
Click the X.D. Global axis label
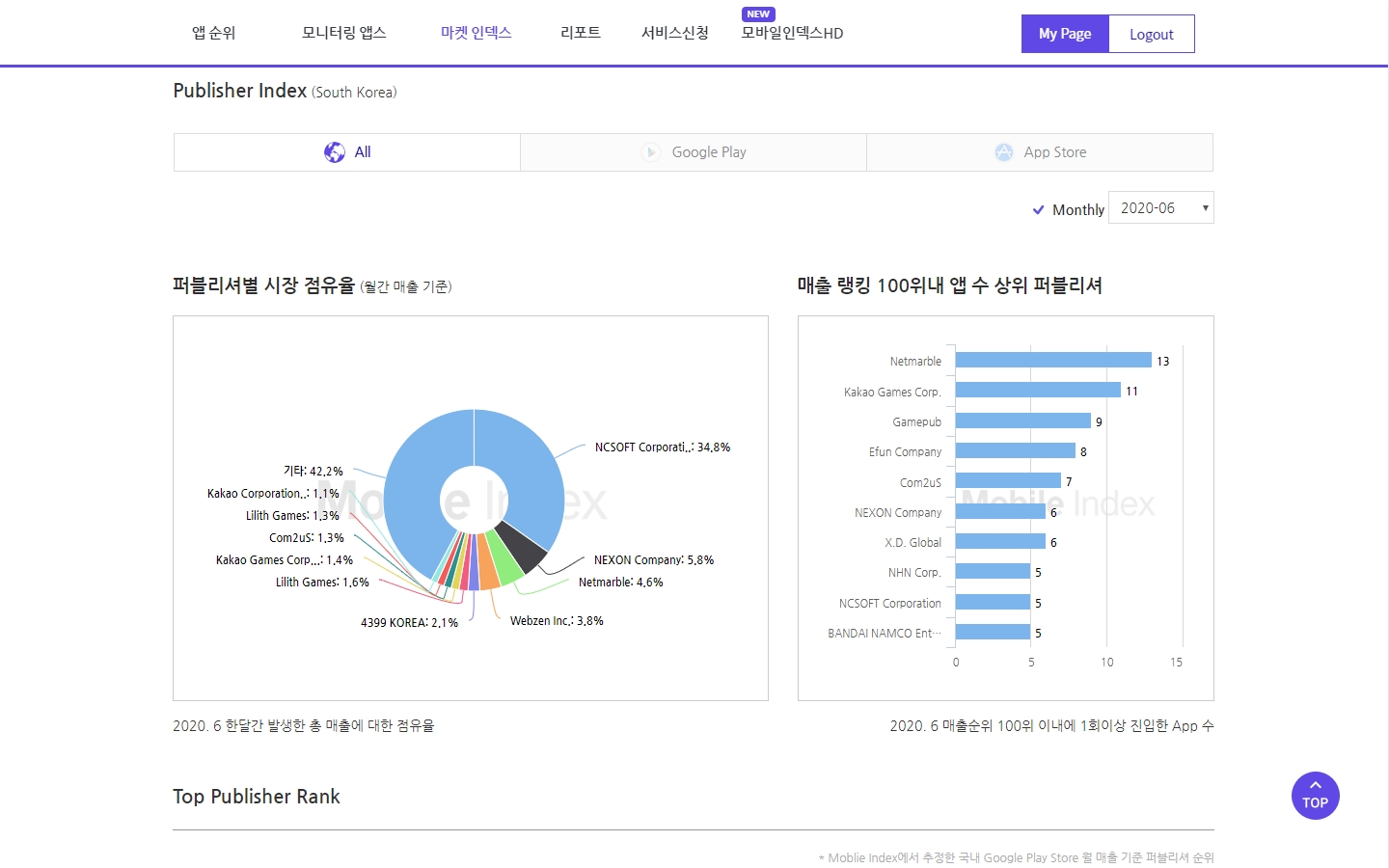coord(913,543)
